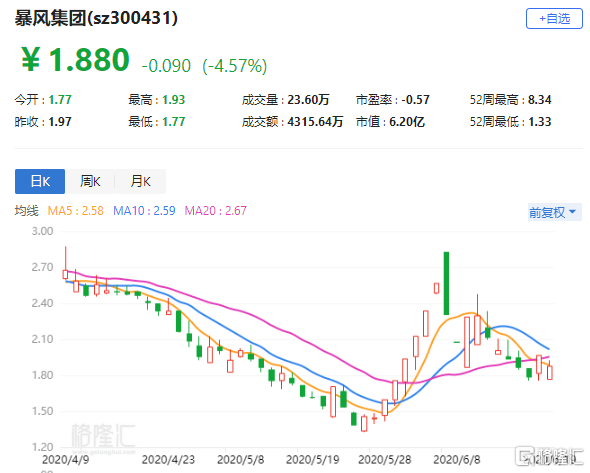Click date label 2020/5/28
Image resolution: width=590 pixels, height=473 pixels.
385,459
